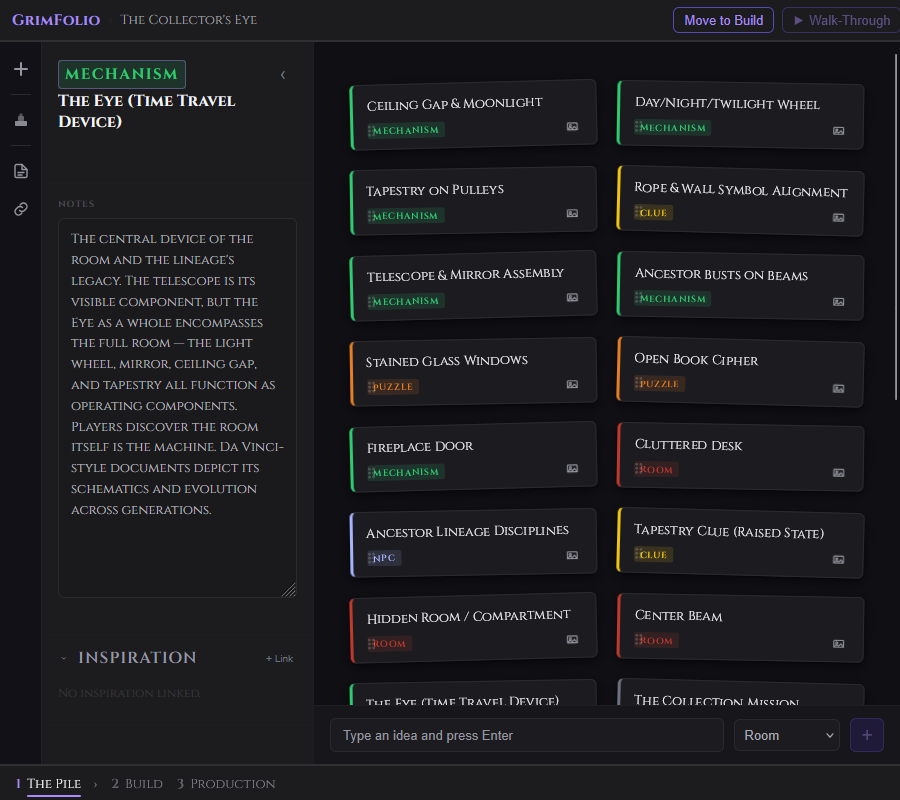Viewport: 900px width, 800px height.
Task: Click image icon on Day/Night/Twilight Wheel card
Action: [x=839, y=131]
